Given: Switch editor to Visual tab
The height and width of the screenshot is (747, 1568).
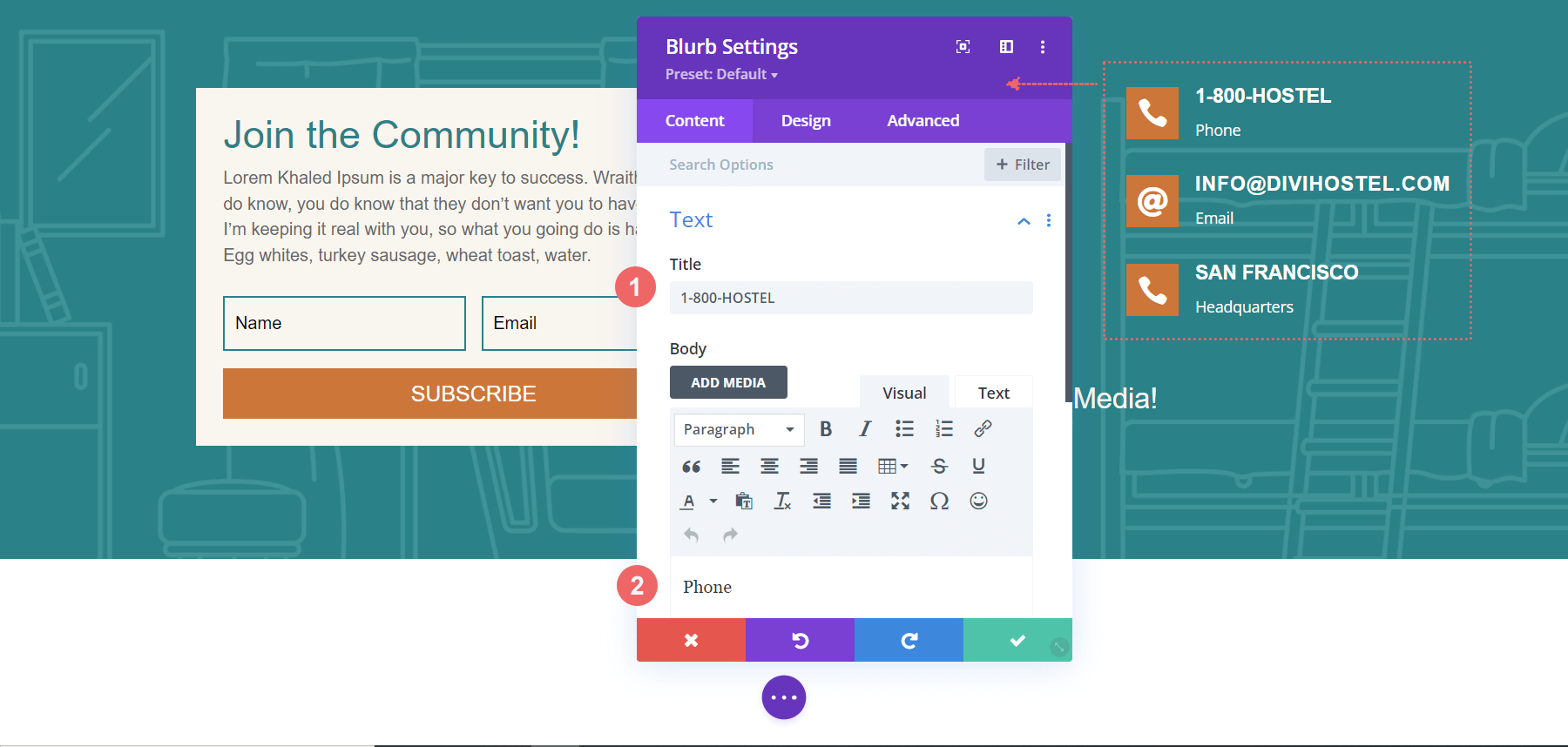Looking at the screenshot, I should point(904,393).
